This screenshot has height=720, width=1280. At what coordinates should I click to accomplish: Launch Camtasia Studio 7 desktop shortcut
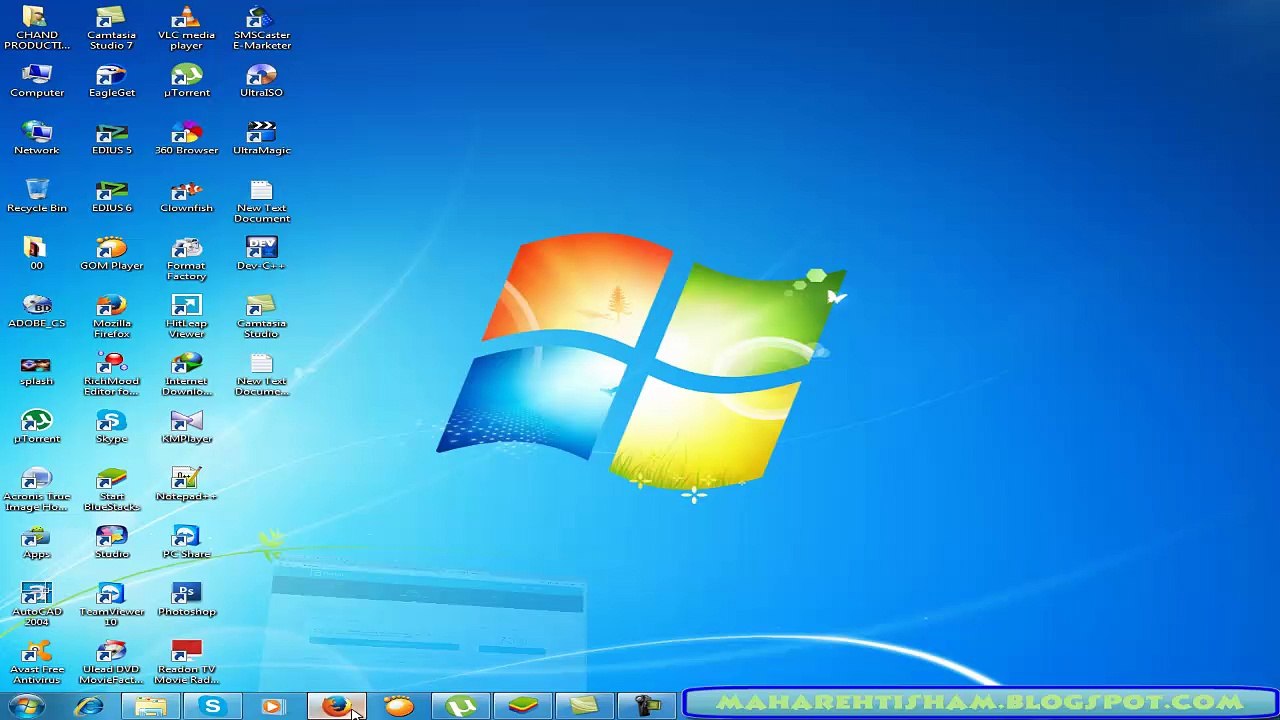(111, 28)
